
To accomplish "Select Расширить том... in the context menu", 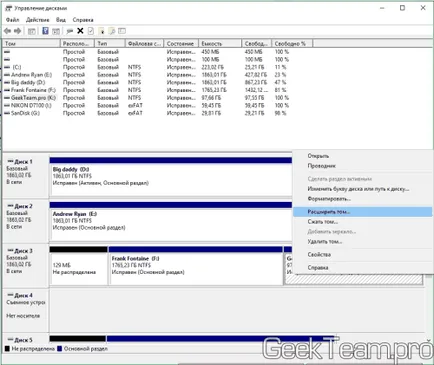I will (362, 212).
